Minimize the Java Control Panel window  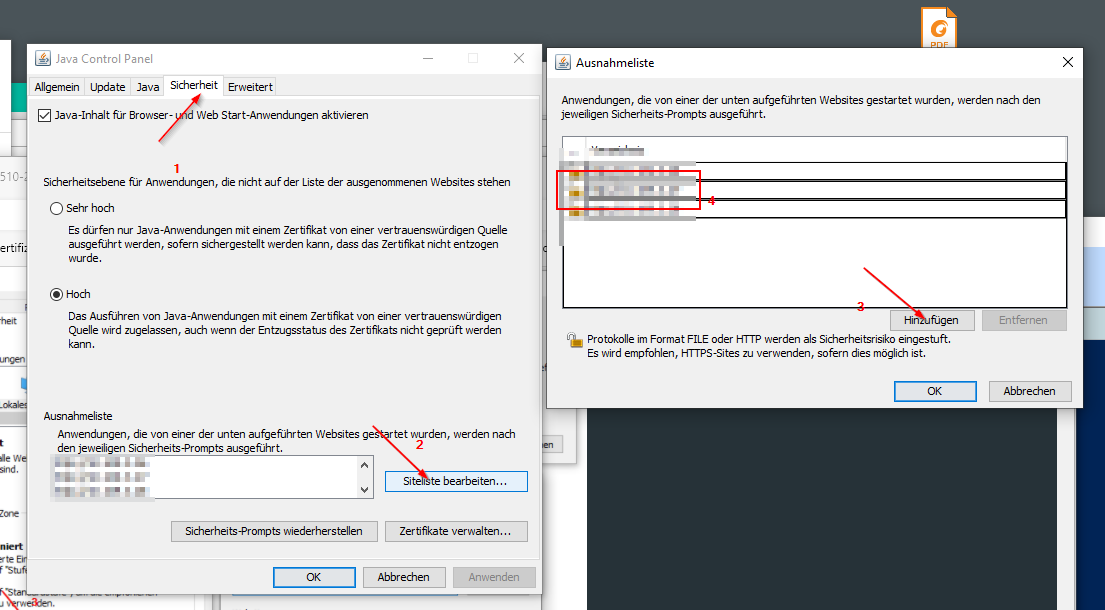pyautogui.click(x=428, y=58)
